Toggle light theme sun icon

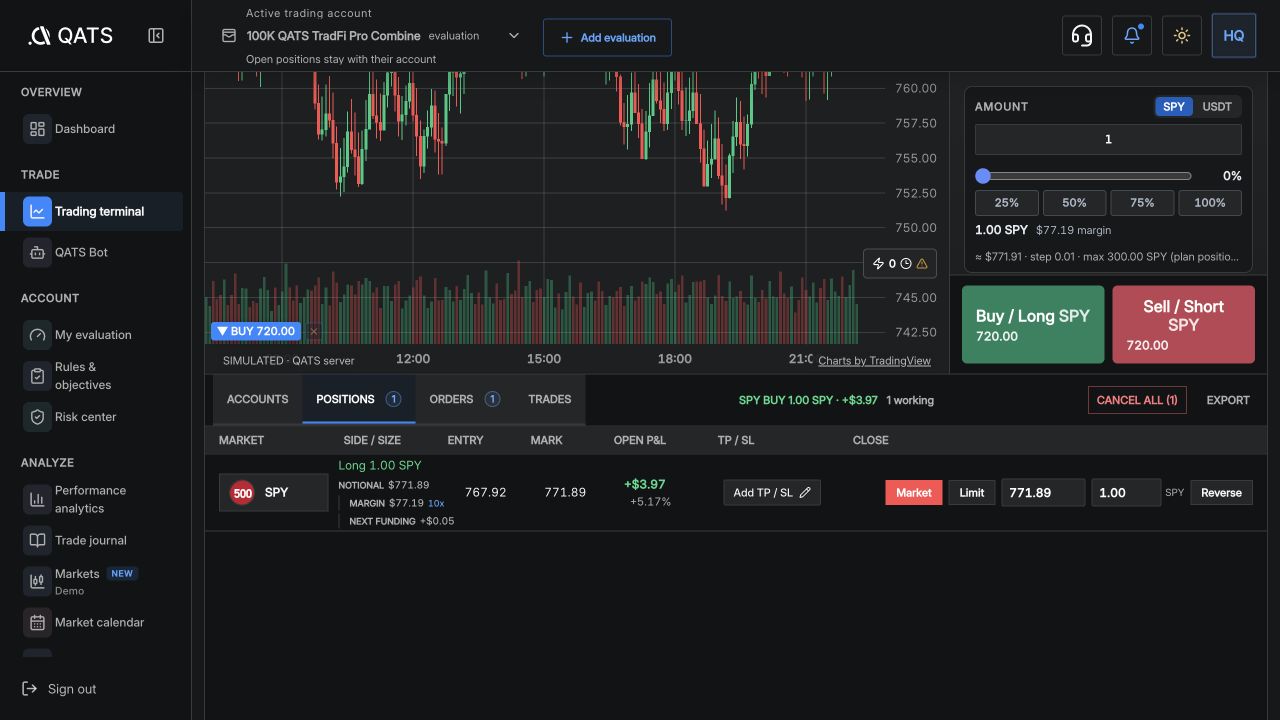click(x=1182, y=36)
